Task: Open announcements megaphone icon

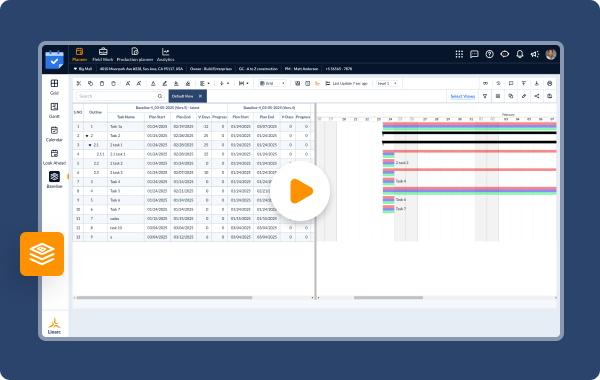Action: point(535,54)
